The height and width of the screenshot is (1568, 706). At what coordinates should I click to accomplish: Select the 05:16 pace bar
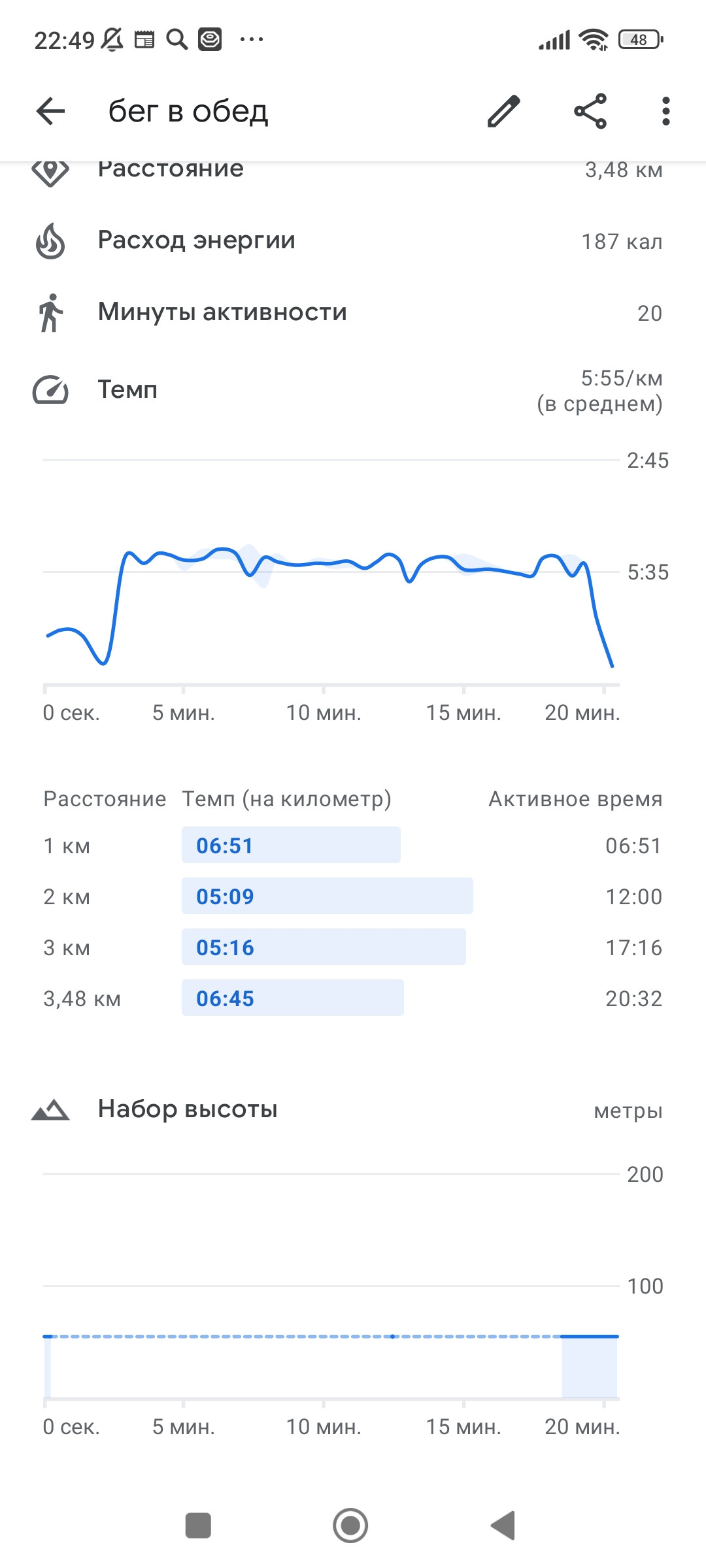(324, 947)
